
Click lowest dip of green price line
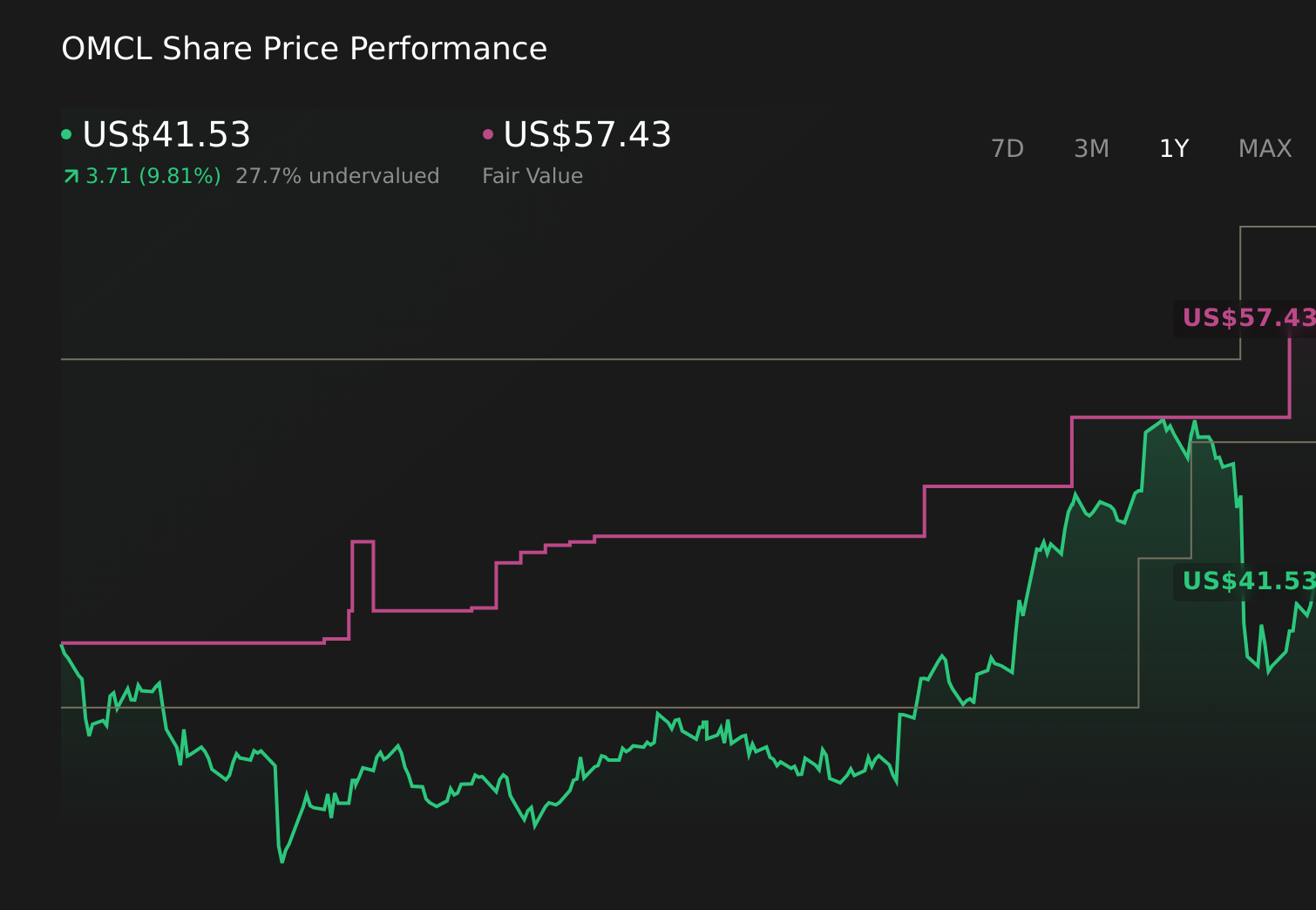tap(282, 861)
